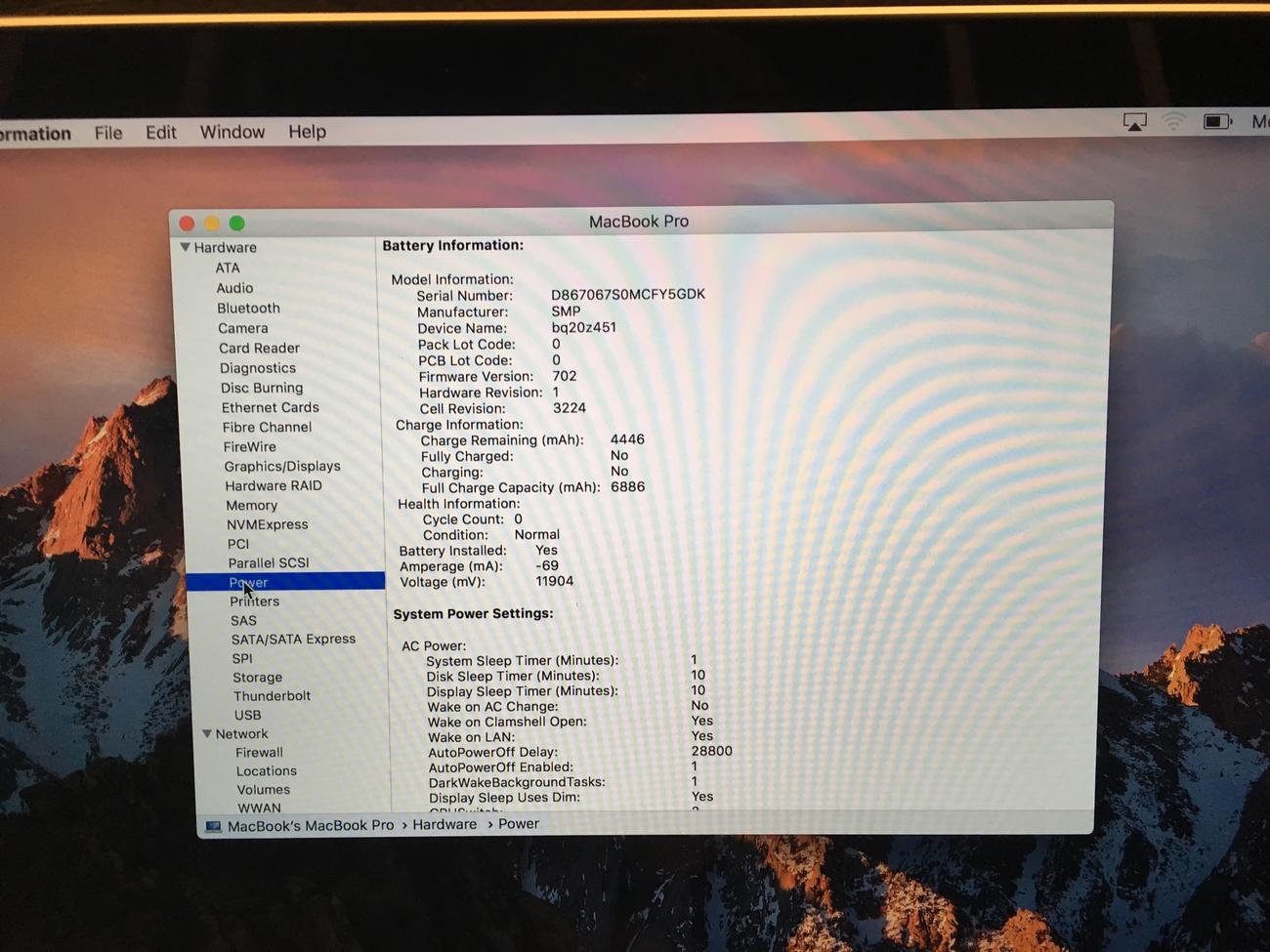Click the Manufacturer value SMP
Viewport: 1270px width, 952px height.
click(566, 311)
